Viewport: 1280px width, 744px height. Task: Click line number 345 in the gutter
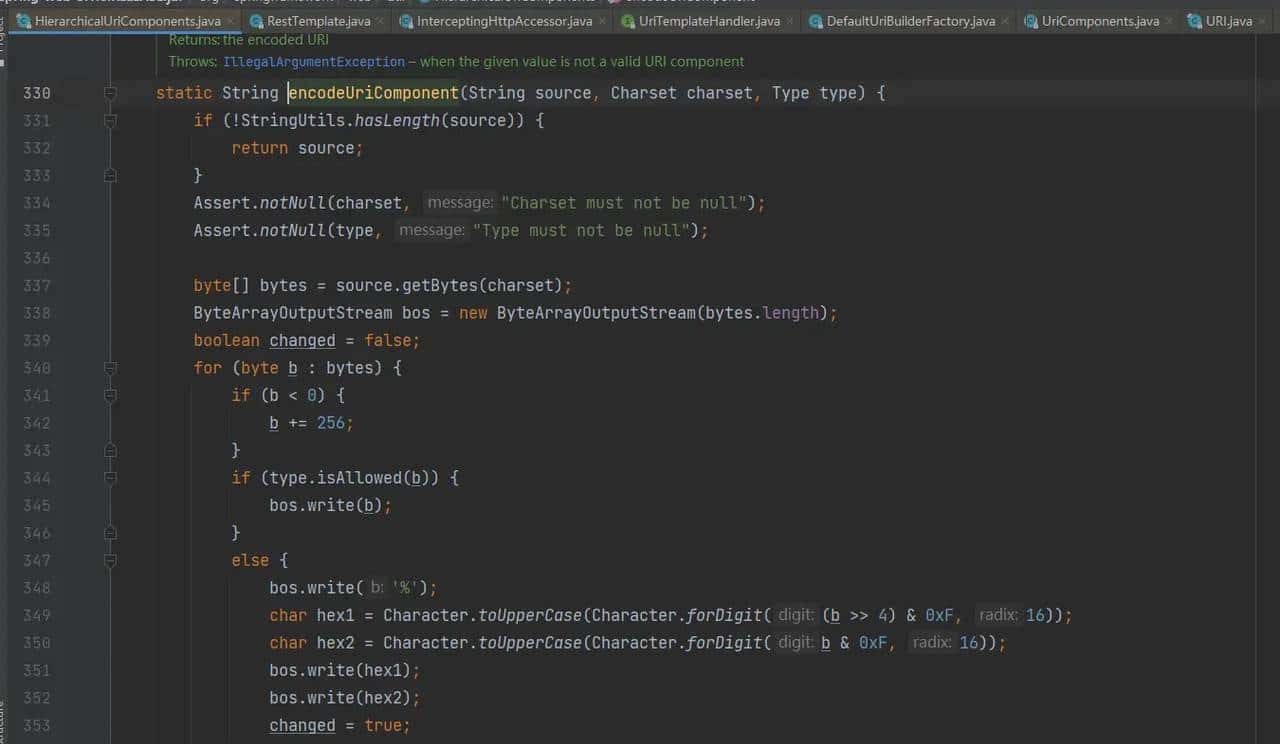tap(37, 505)
